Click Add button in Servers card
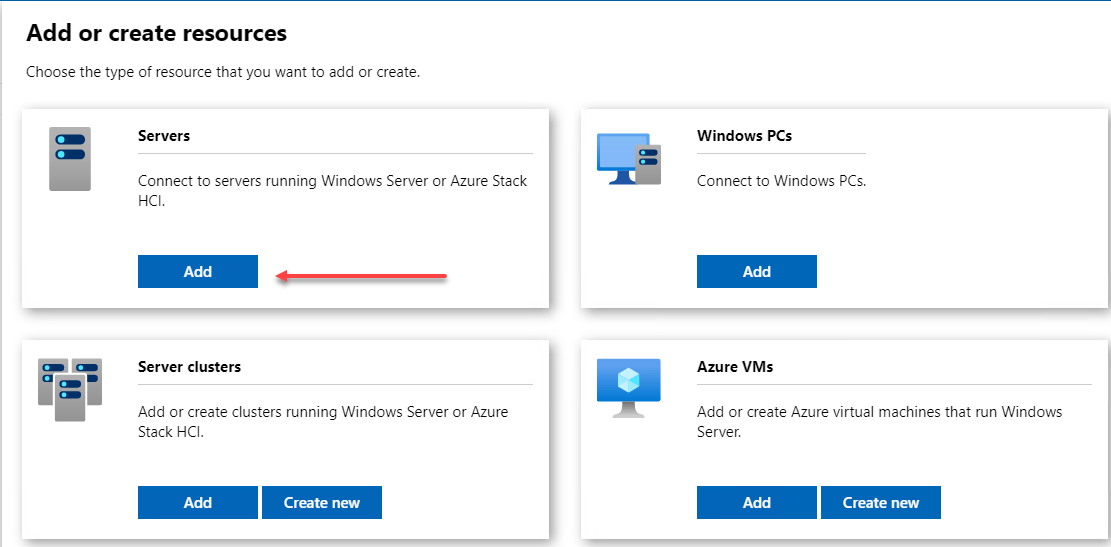The image size is (1111, 547). (198, 271)
